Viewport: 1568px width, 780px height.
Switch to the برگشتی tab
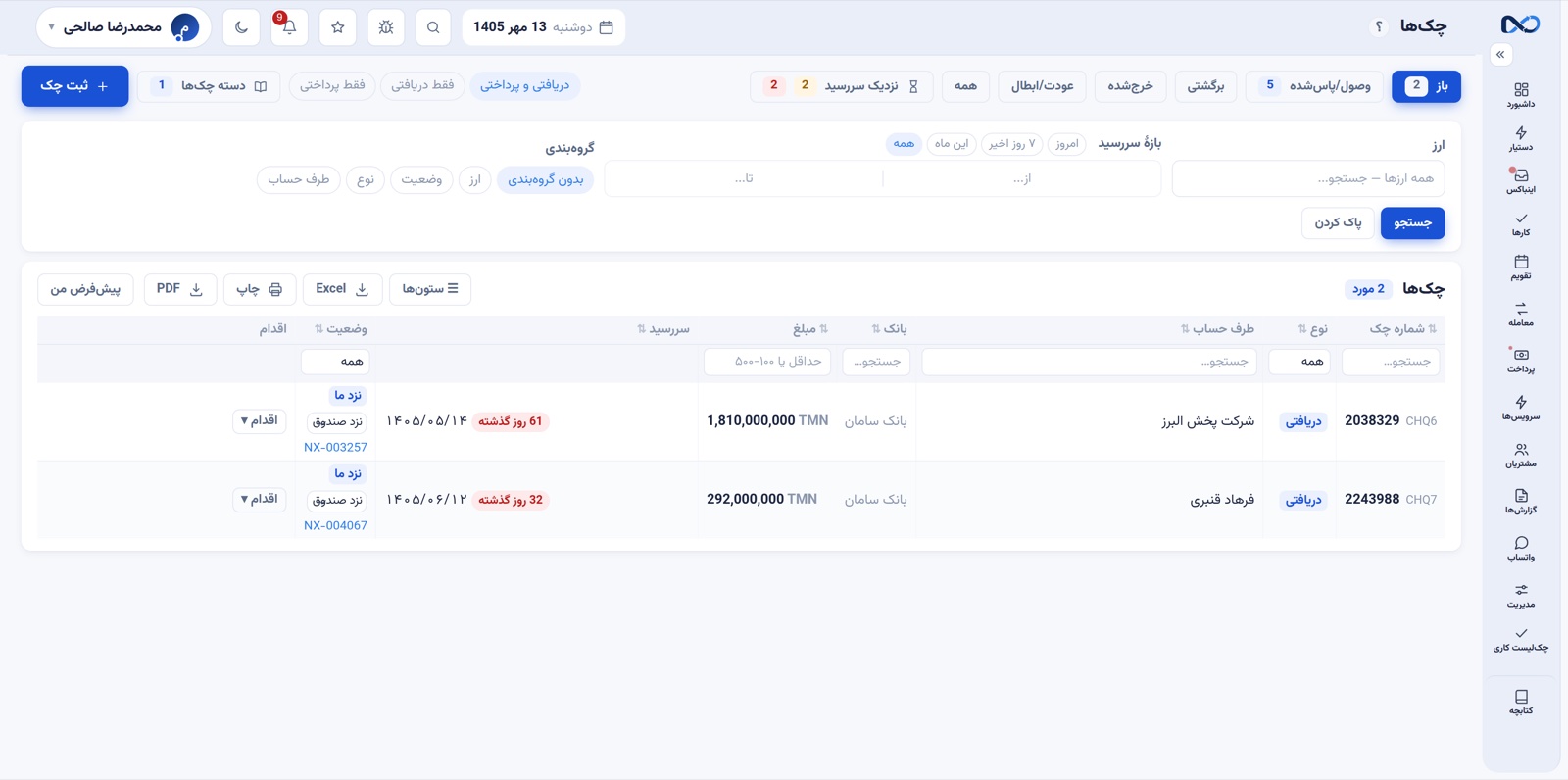[1205, 86]
